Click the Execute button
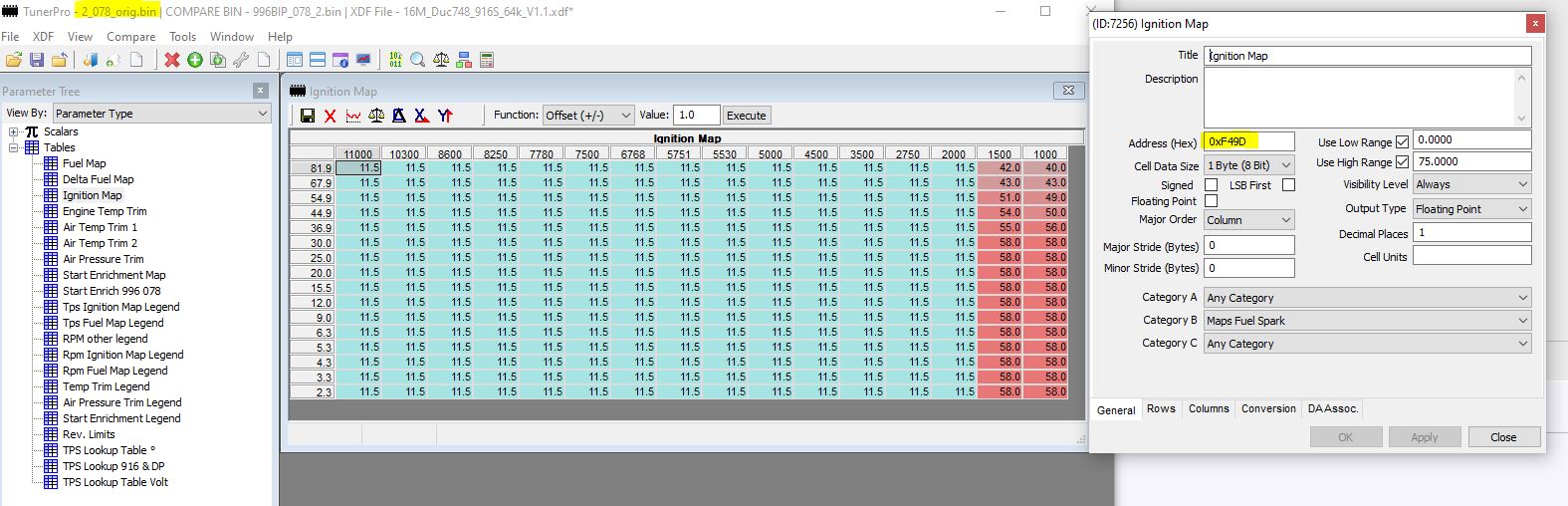 (x=746, y=116)
